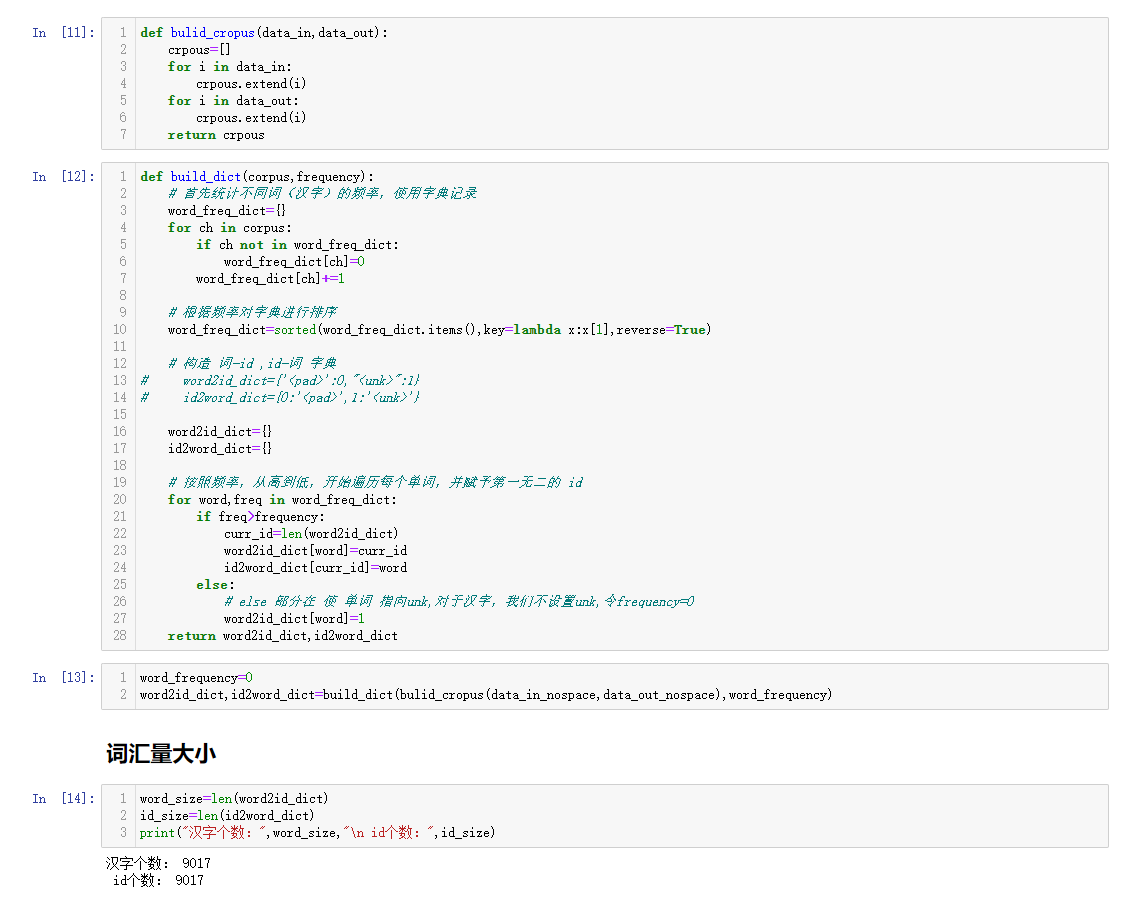Place cursor in def build_dict definition line
The width and height of the screenshot is (1124, 906).
257,177
